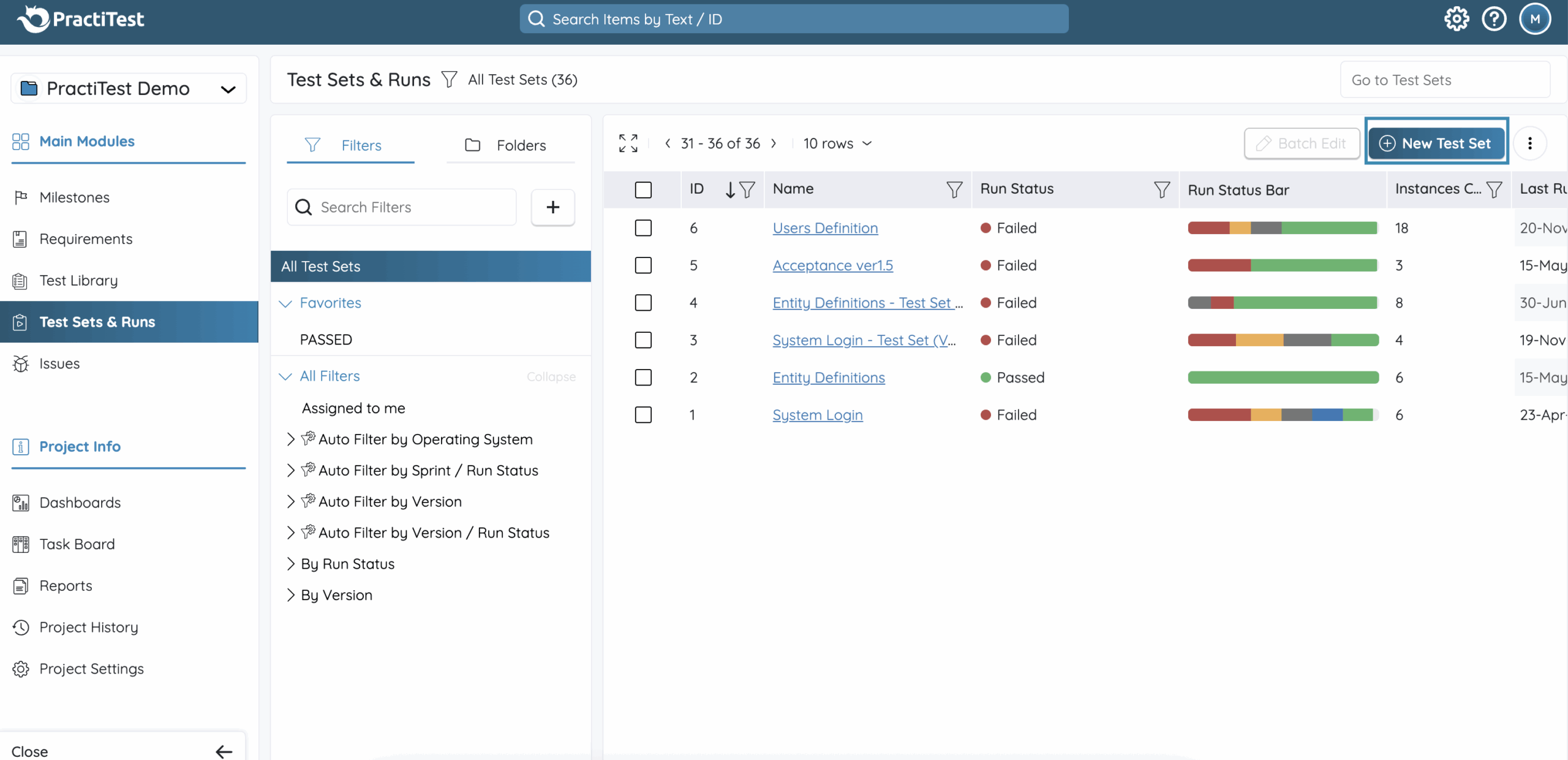Click the Name column filter icon
Screen dimensions: 1568x760
coord(954,189)
